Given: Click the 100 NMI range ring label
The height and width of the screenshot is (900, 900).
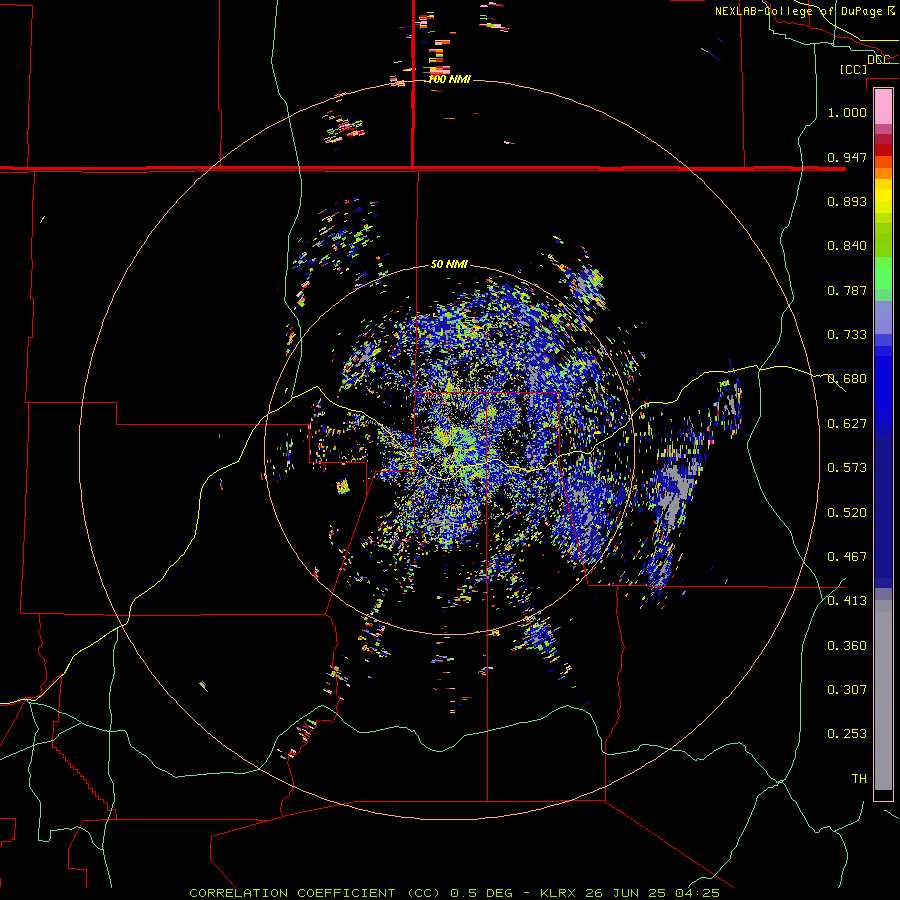Looking at the screenshot, I should (449, 79).
